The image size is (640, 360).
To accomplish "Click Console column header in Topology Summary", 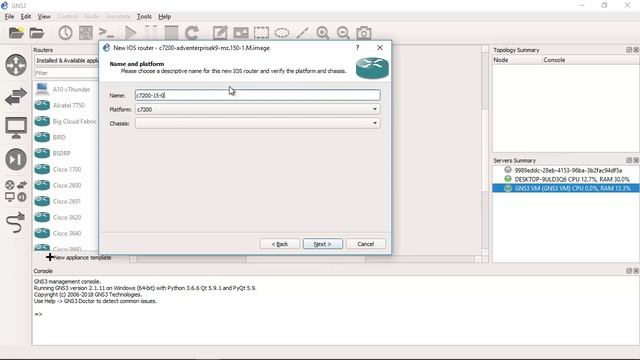I will [590, 60].
